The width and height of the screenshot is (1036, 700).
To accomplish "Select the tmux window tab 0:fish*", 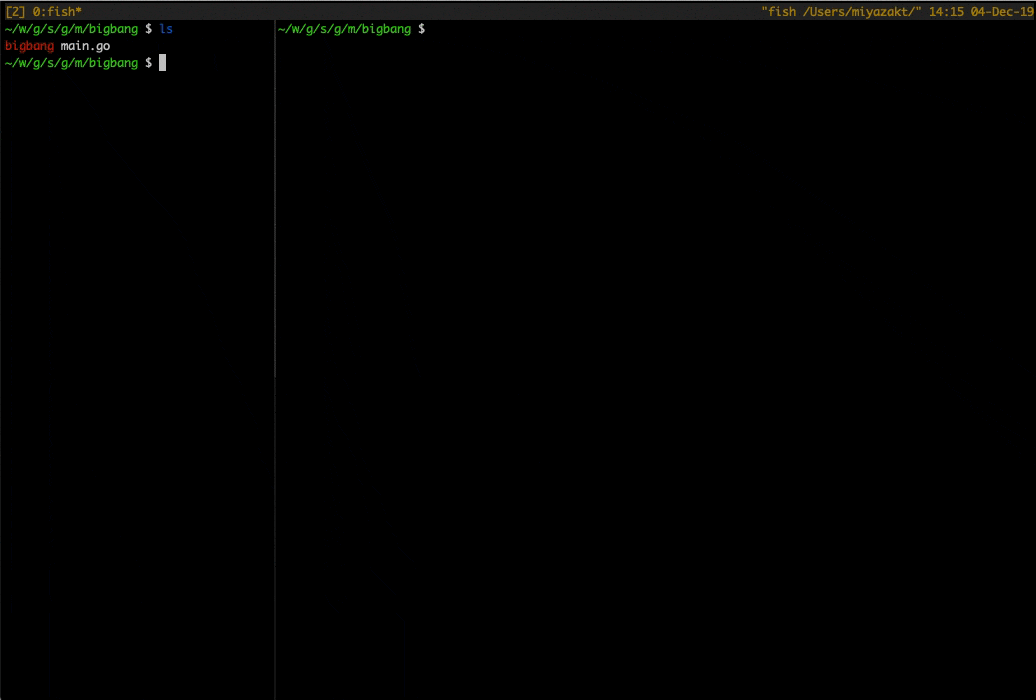I will pos(57,11).
